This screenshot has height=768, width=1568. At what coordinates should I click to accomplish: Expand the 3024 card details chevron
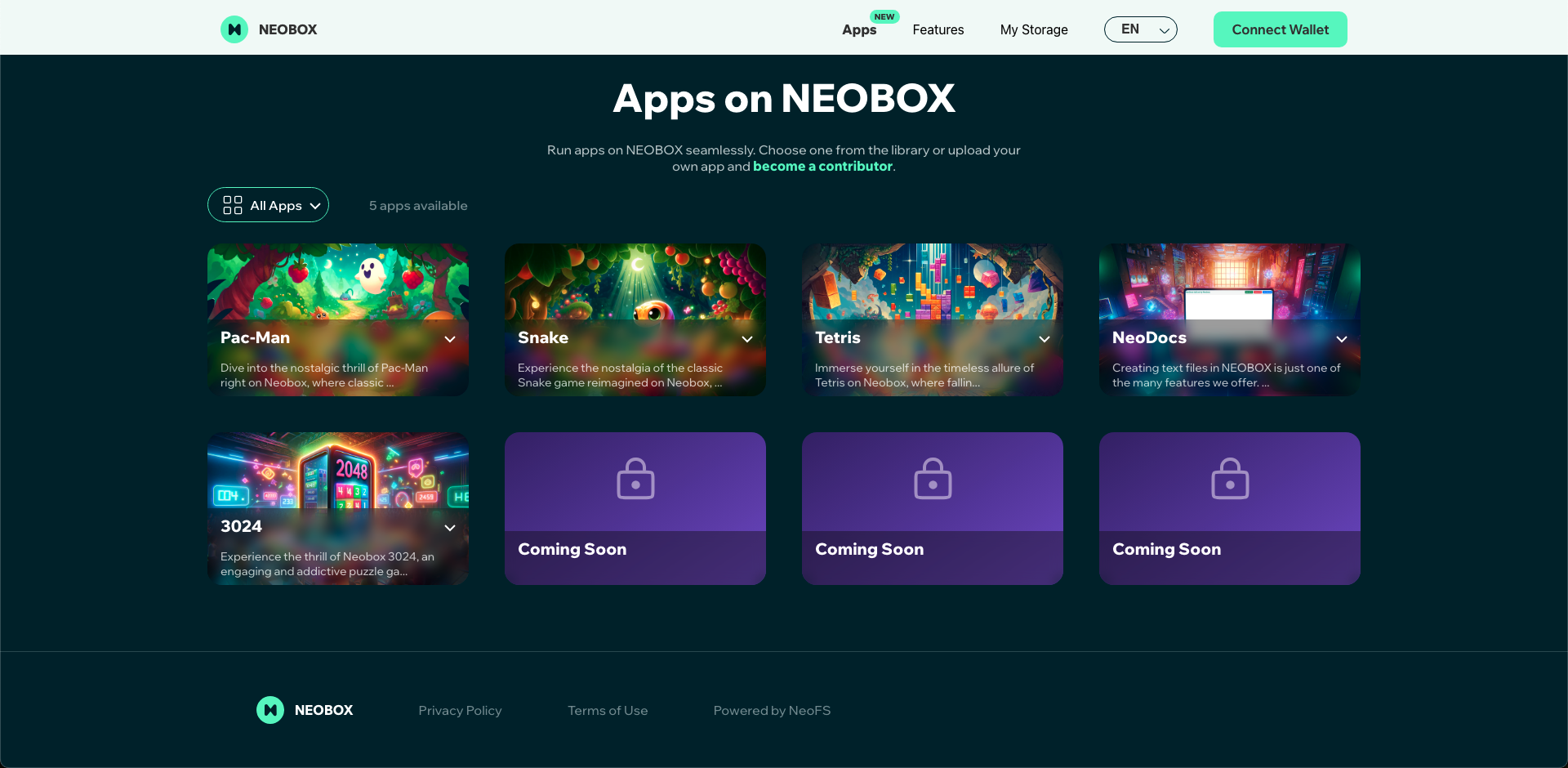[x=450, y=528]
